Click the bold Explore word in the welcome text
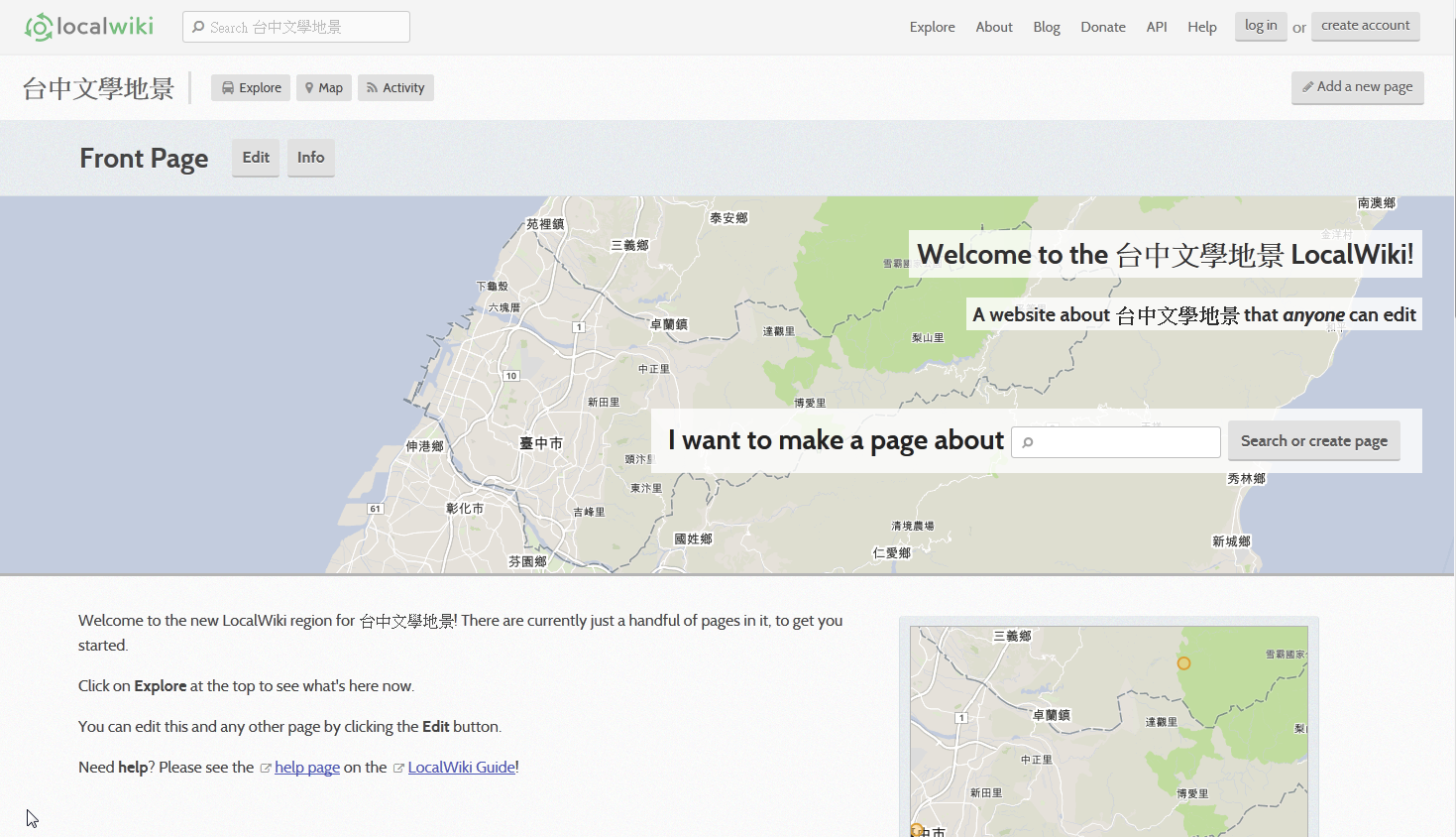1456x837 pixels. tap(161, 686)
